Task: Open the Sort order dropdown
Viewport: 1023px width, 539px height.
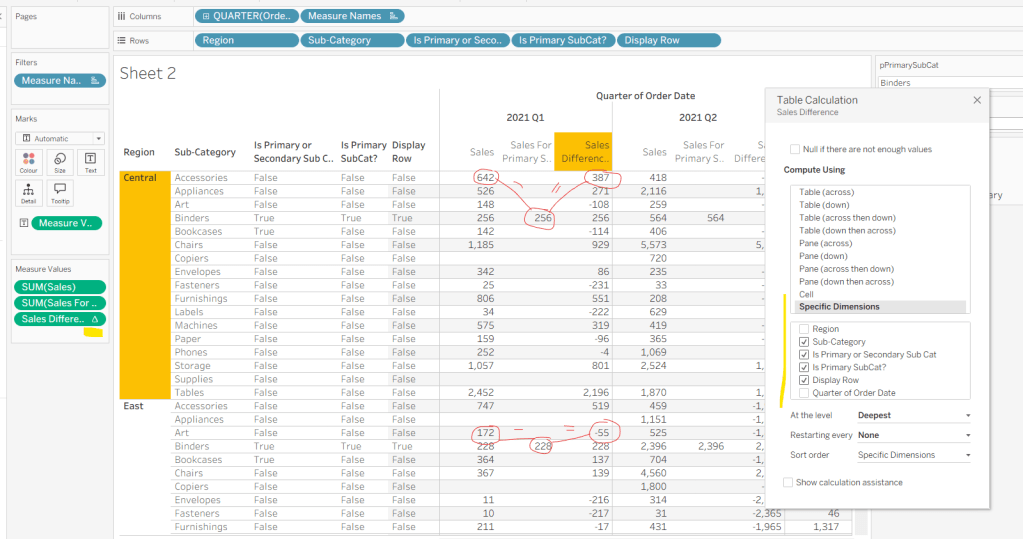Action: [x=914, y=455]
